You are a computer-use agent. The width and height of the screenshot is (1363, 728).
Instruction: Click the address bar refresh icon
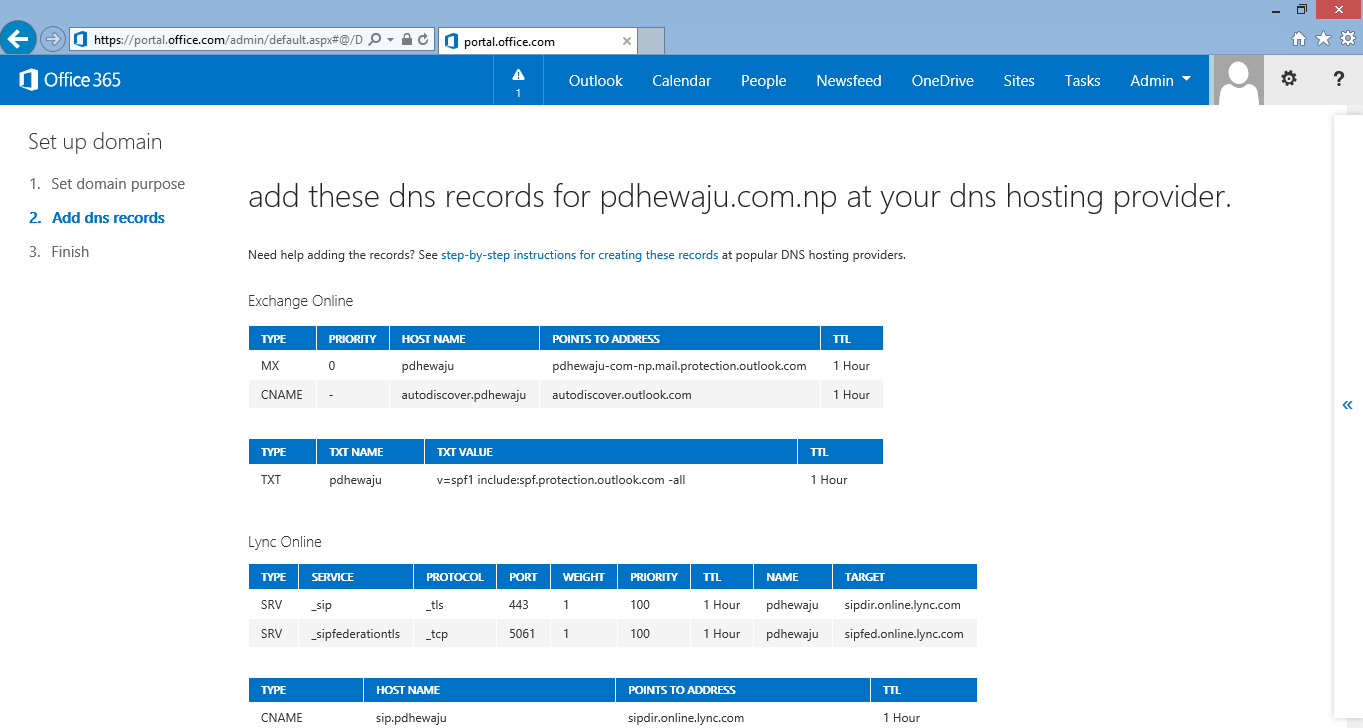coord(423,40)
